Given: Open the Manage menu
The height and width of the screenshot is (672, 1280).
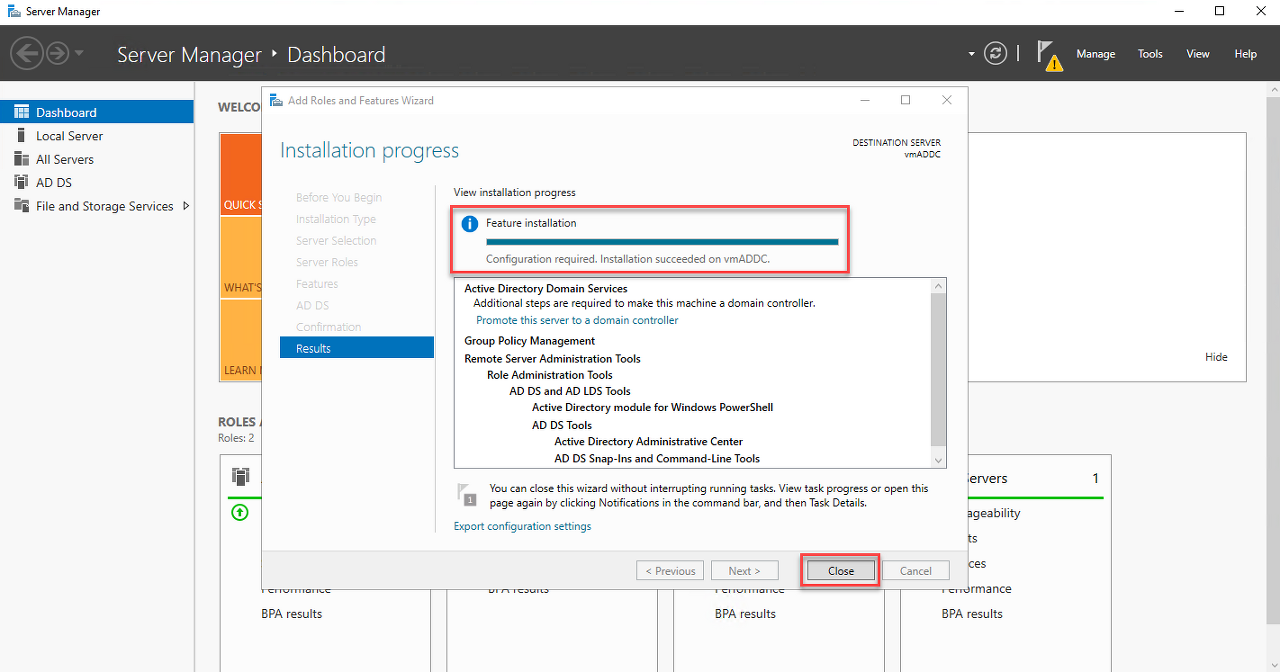Looking at the screenshot, I should 1095,54.
